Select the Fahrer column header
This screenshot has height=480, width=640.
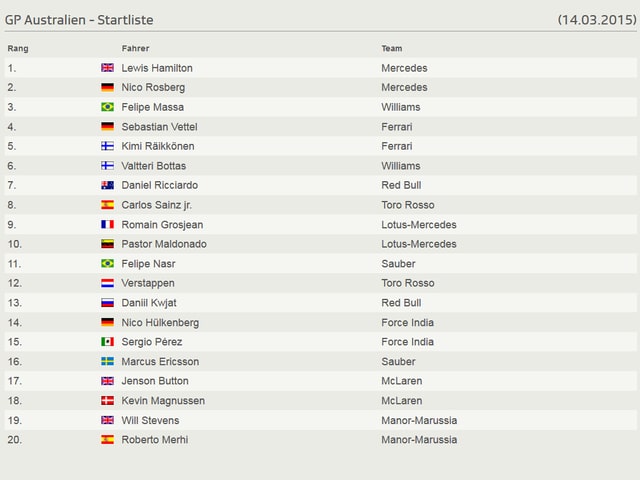pyautogui.click(x=136, y=49)
